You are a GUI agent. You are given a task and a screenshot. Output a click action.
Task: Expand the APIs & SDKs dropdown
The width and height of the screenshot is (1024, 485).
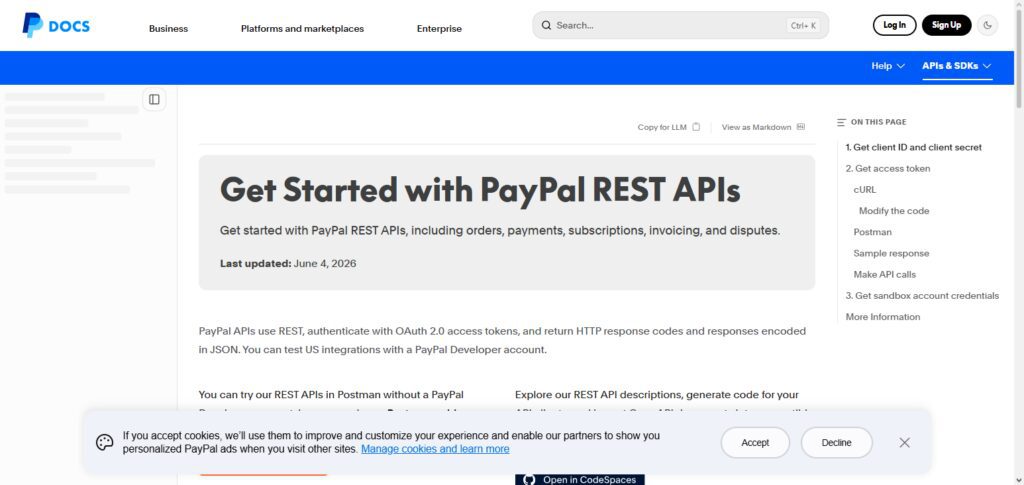(957, 66)
